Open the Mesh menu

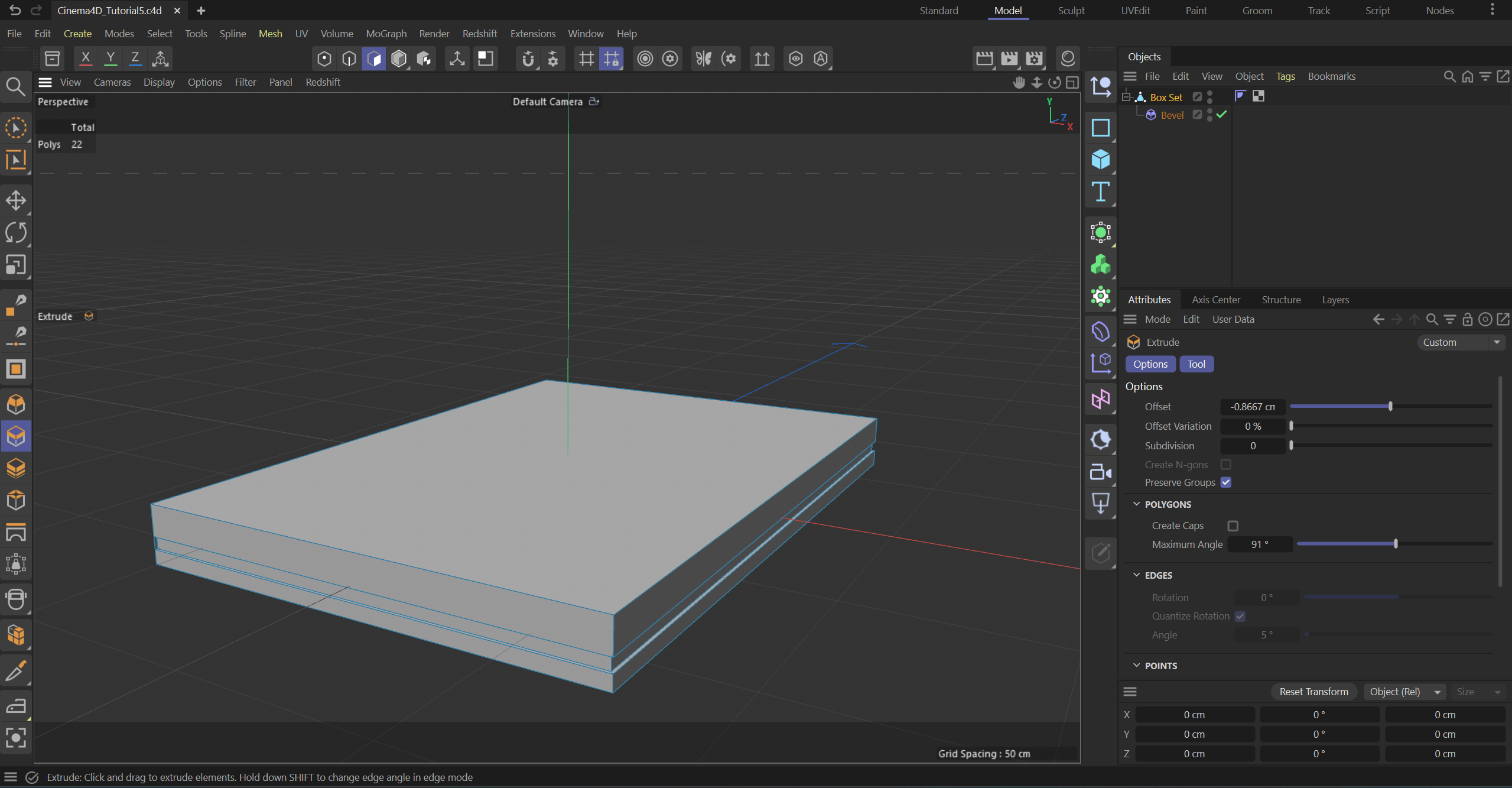[270, 34]
